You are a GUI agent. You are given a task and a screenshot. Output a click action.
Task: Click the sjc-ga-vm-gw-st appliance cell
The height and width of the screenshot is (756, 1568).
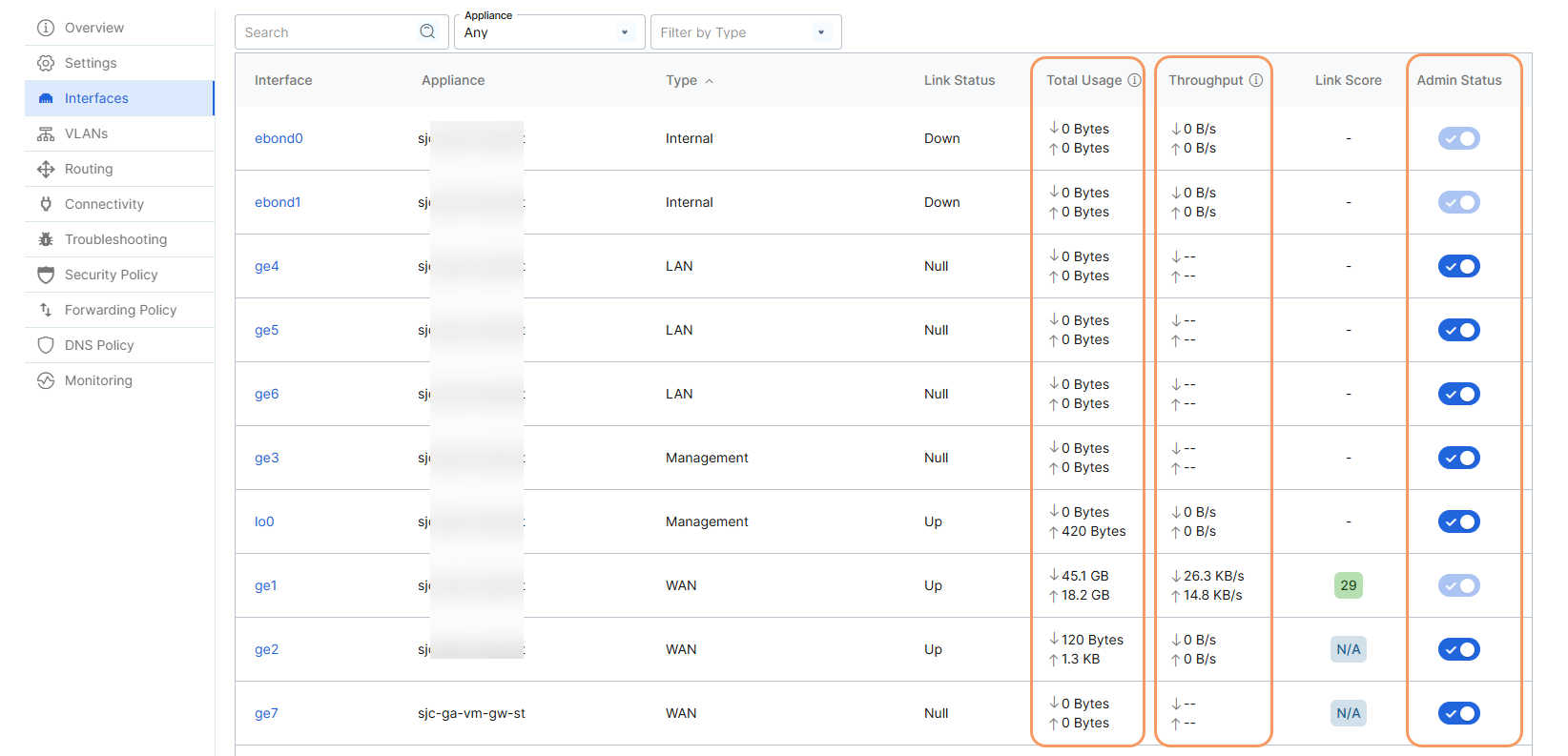pyautogui.click(x=471, y=713)
